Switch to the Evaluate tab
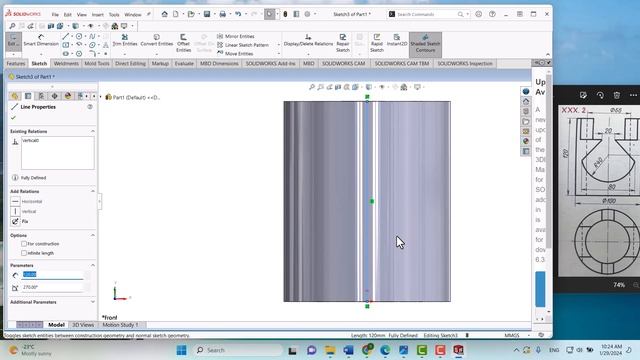The image size is (640, 360). coord(184,64)
